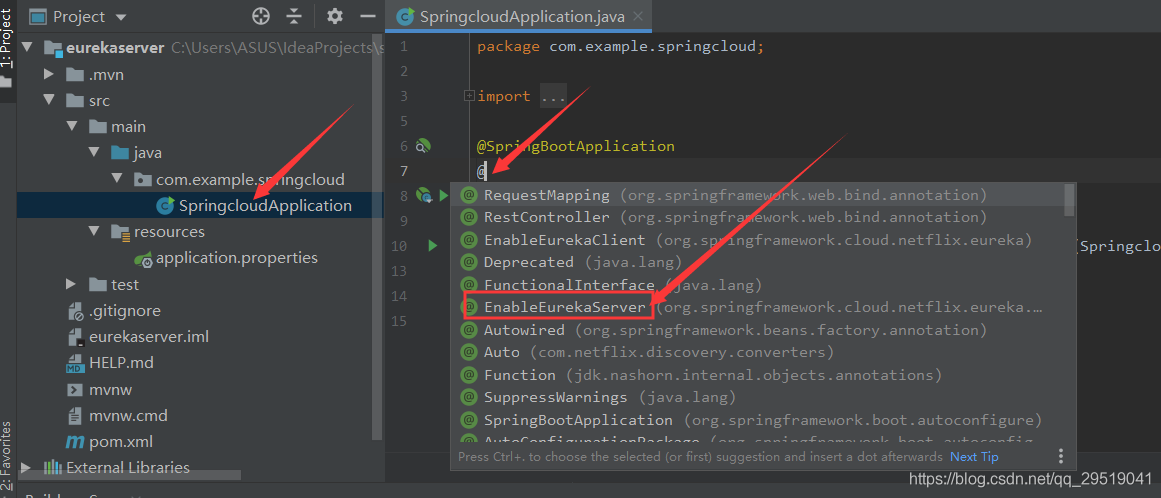Open the completion popup three-dot options
This screenshot has width=1161, height=498.
tap(1061, 456)
